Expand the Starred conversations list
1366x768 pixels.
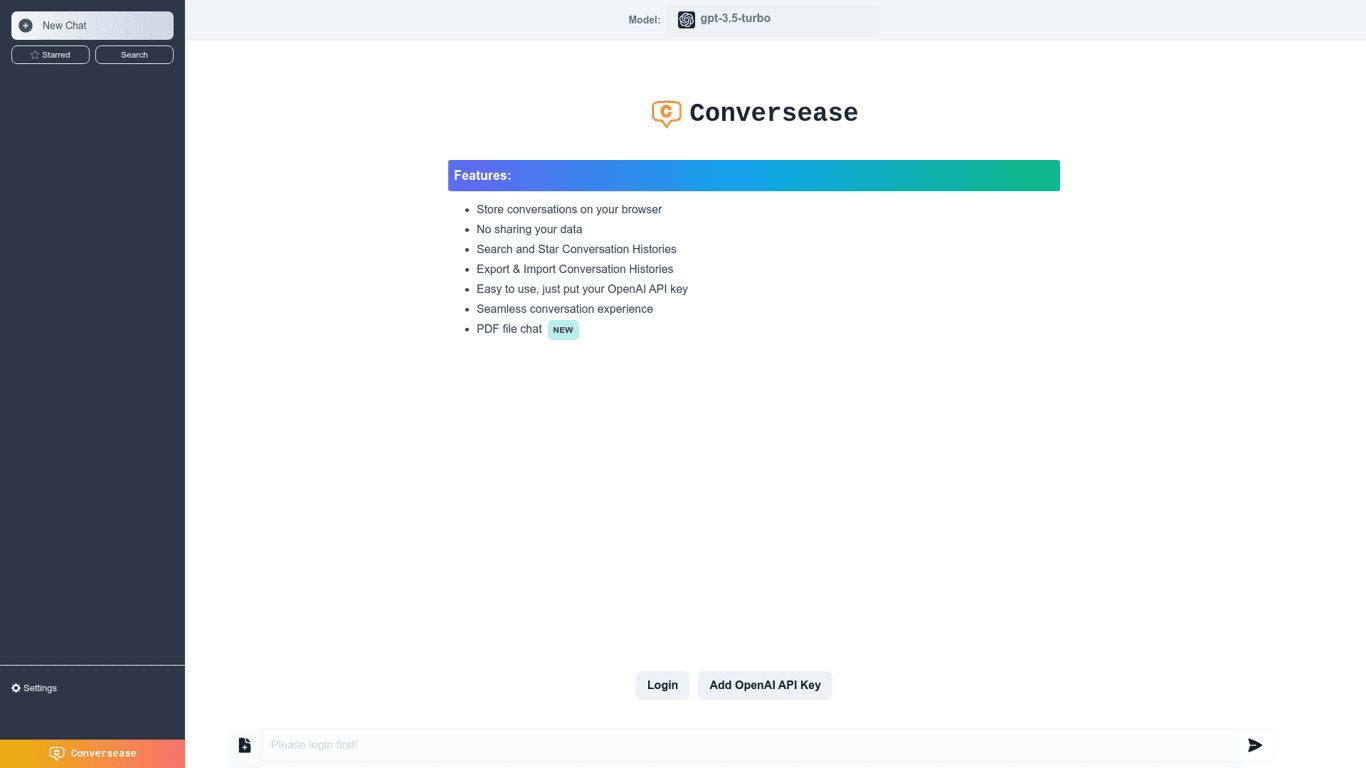coord(49,54)
